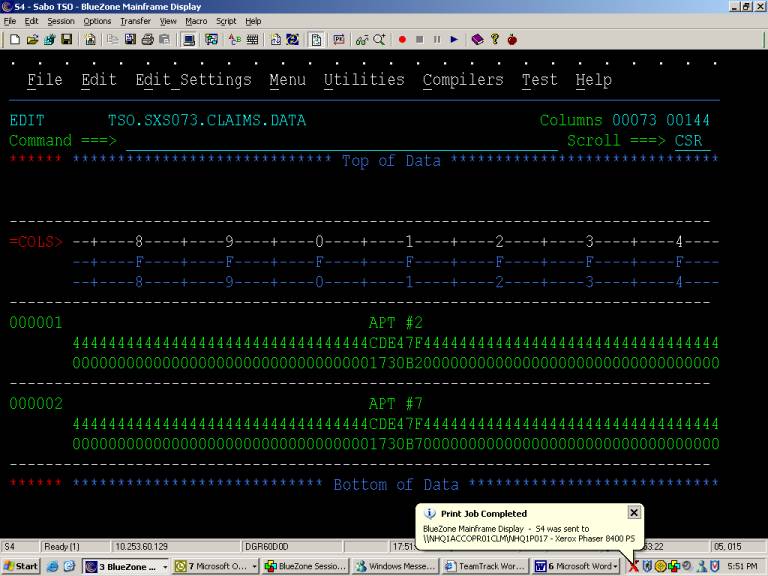Click the session properties icon after Save
The height and width of the screenshot is (576, 768).
tap(90, 40)
